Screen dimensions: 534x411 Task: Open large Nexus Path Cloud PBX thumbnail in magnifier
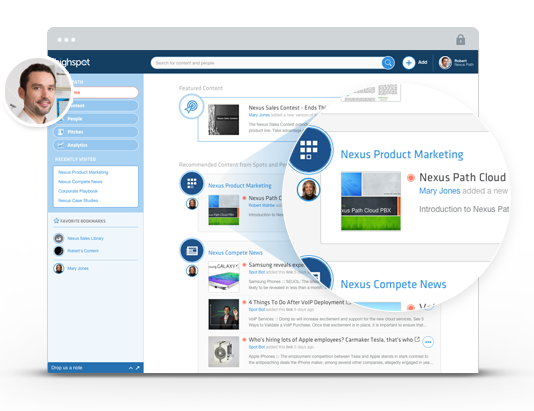(x=371, y=201)
